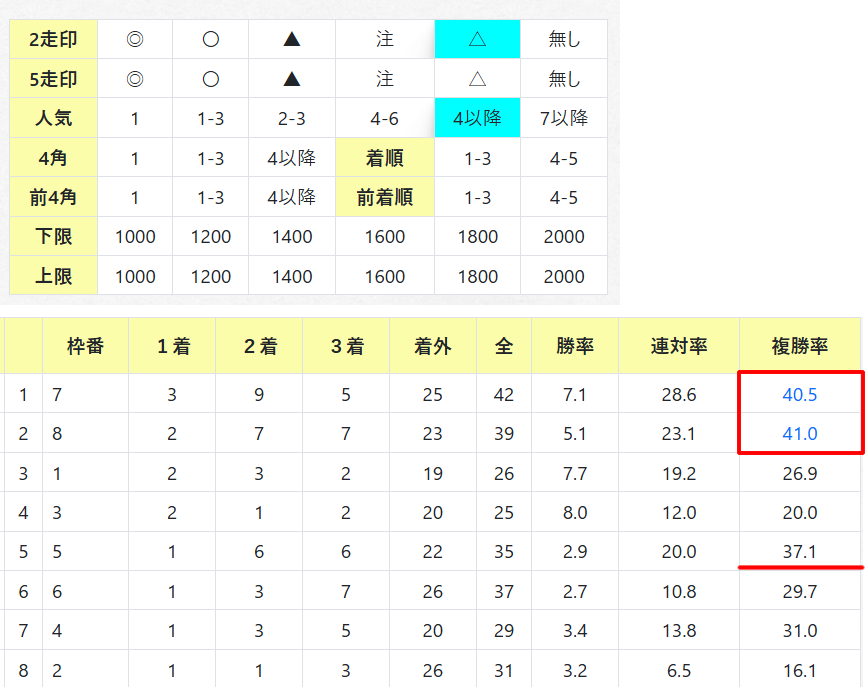Click the 勝率 column header
The width and height of the screenshot is (865, 687).
[x=575, y=346]
